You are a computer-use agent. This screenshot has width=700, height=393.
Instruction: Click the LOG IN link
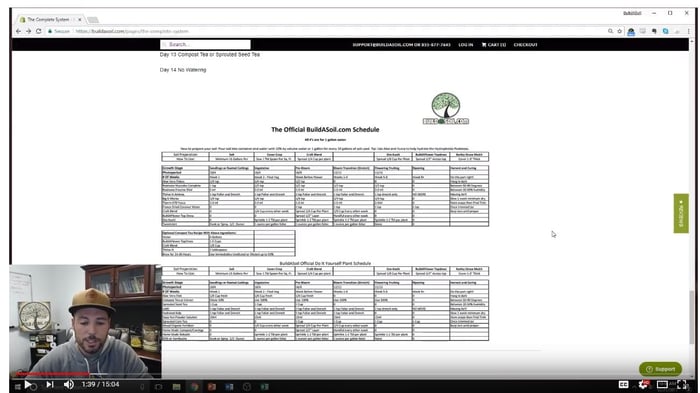(466, 45)
